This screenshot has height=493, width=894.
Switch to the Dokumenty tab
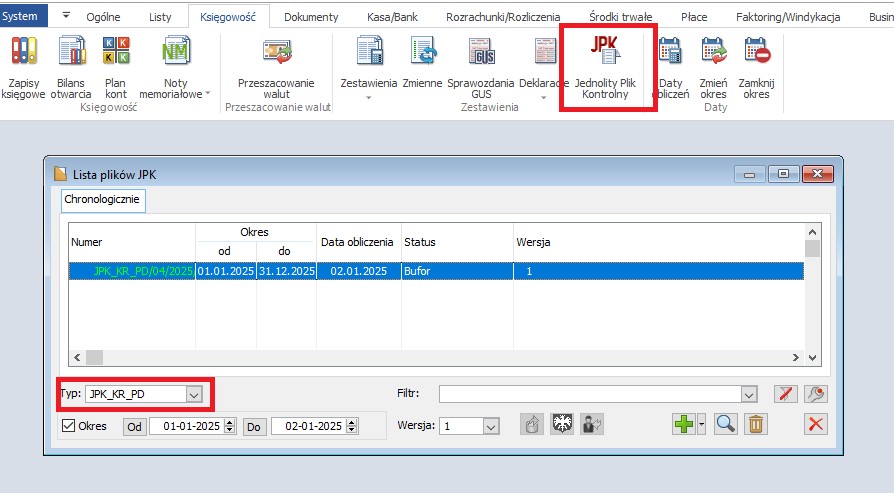tap(311, 17)
